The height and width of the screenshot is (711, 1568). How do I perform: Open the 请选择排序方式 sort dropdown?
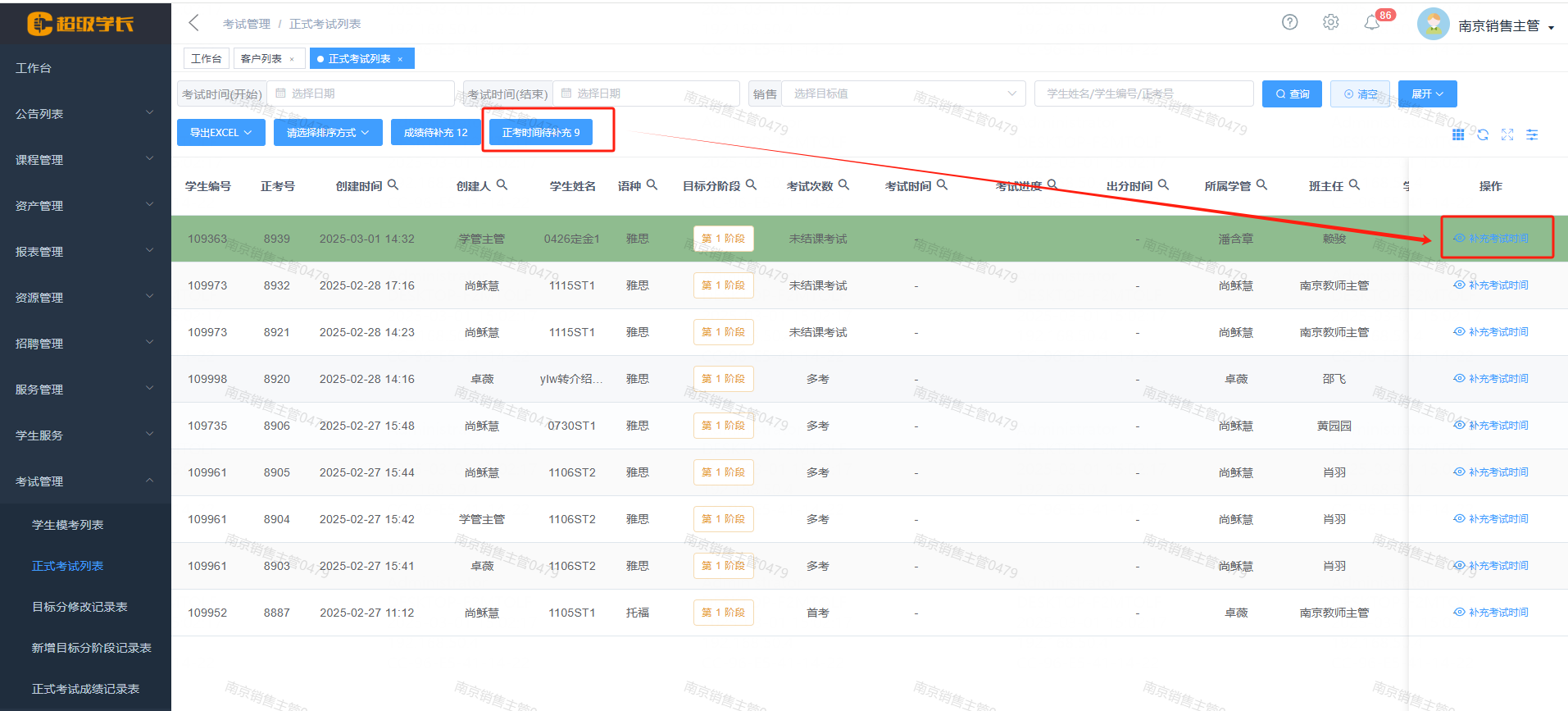point(327,133)
